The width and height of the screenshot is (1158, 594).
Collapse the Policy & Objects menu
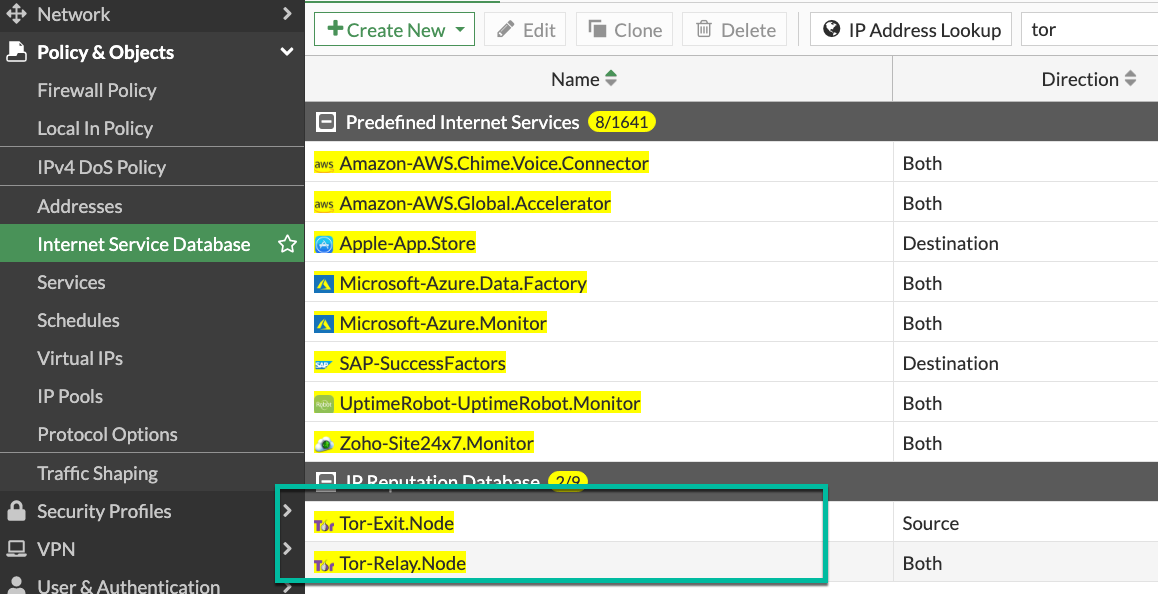[287, 52]
